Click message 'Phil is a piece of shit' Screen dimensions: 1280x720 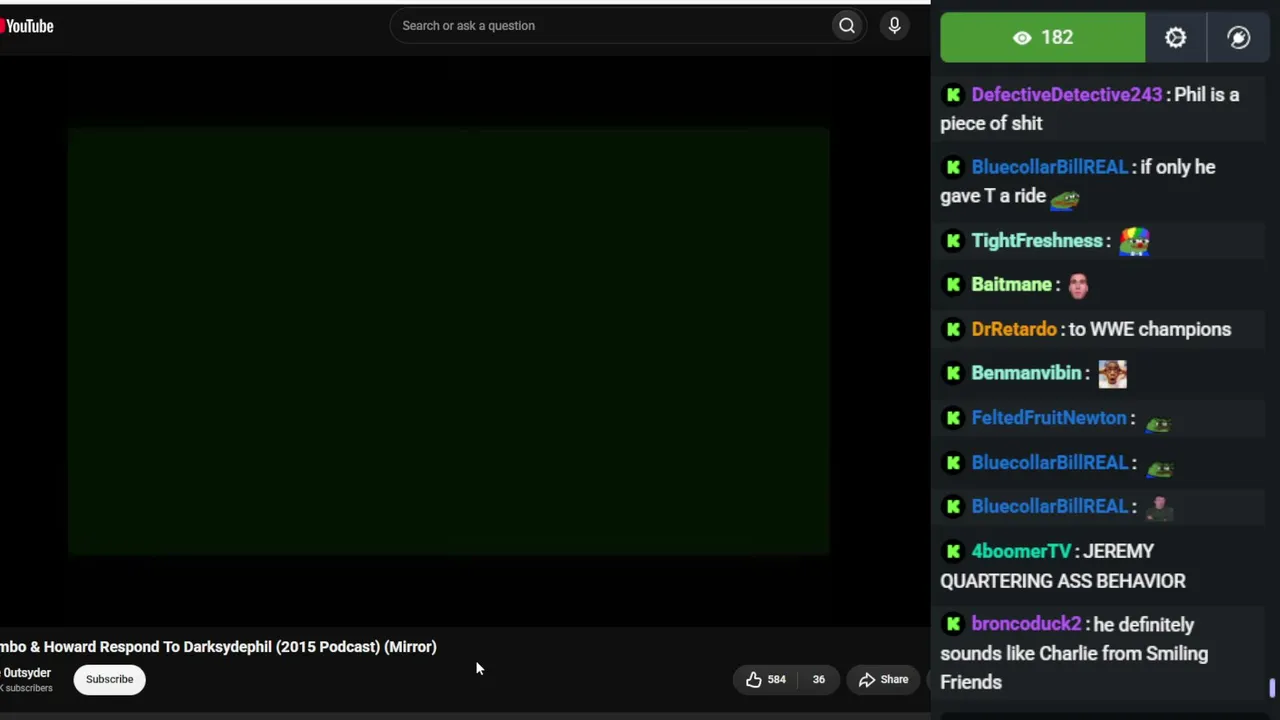tap(1090, 109)
